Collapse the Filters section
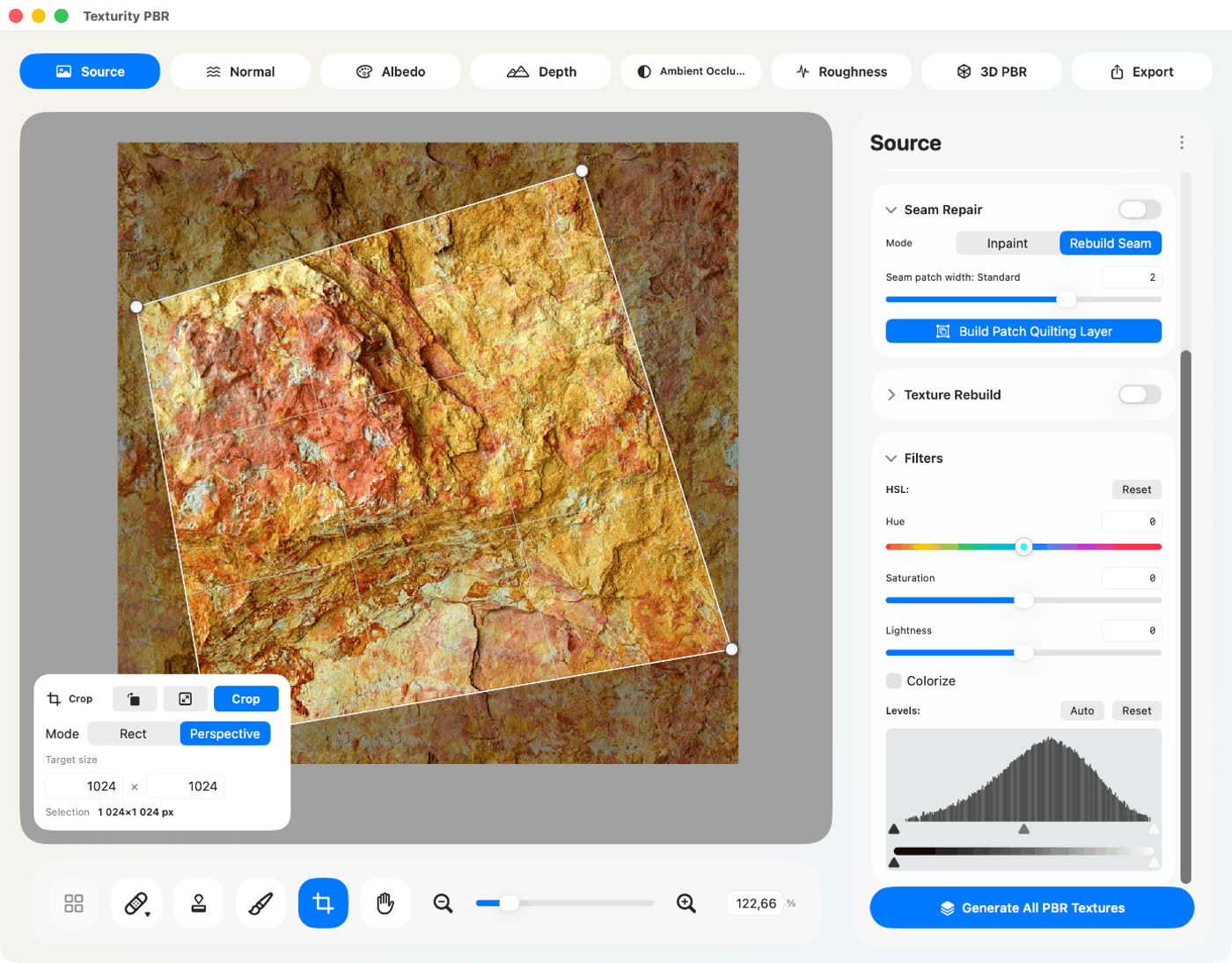The height and width of the screenshot is (963, 1232). [891, 458]
